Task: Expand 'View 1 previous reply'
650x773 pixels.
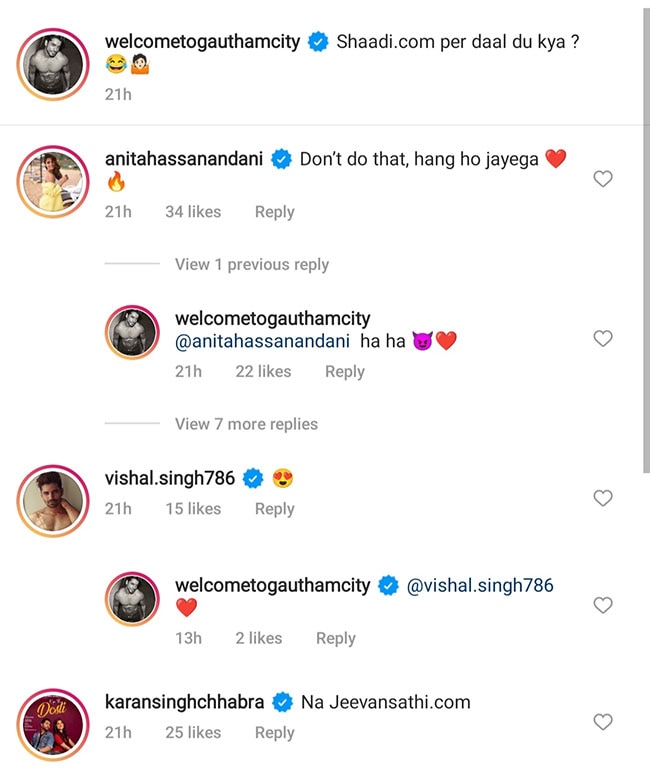Action: pyautogui.click(x=251, y=264)
